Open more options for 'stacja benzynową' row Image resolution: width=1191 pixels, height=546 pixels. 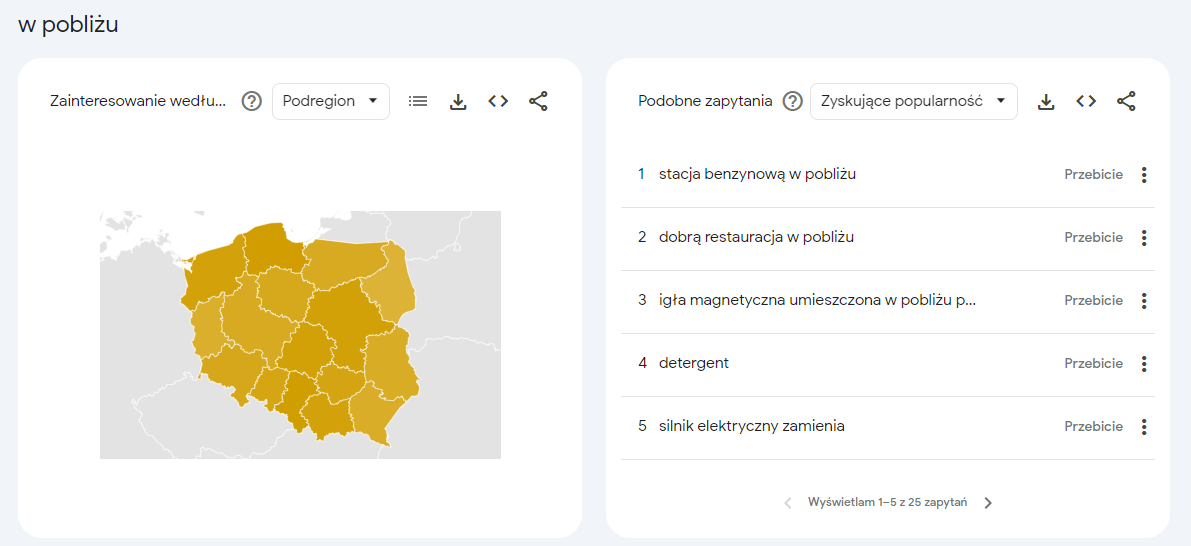pyautogui.click(x=1144, y=175)
